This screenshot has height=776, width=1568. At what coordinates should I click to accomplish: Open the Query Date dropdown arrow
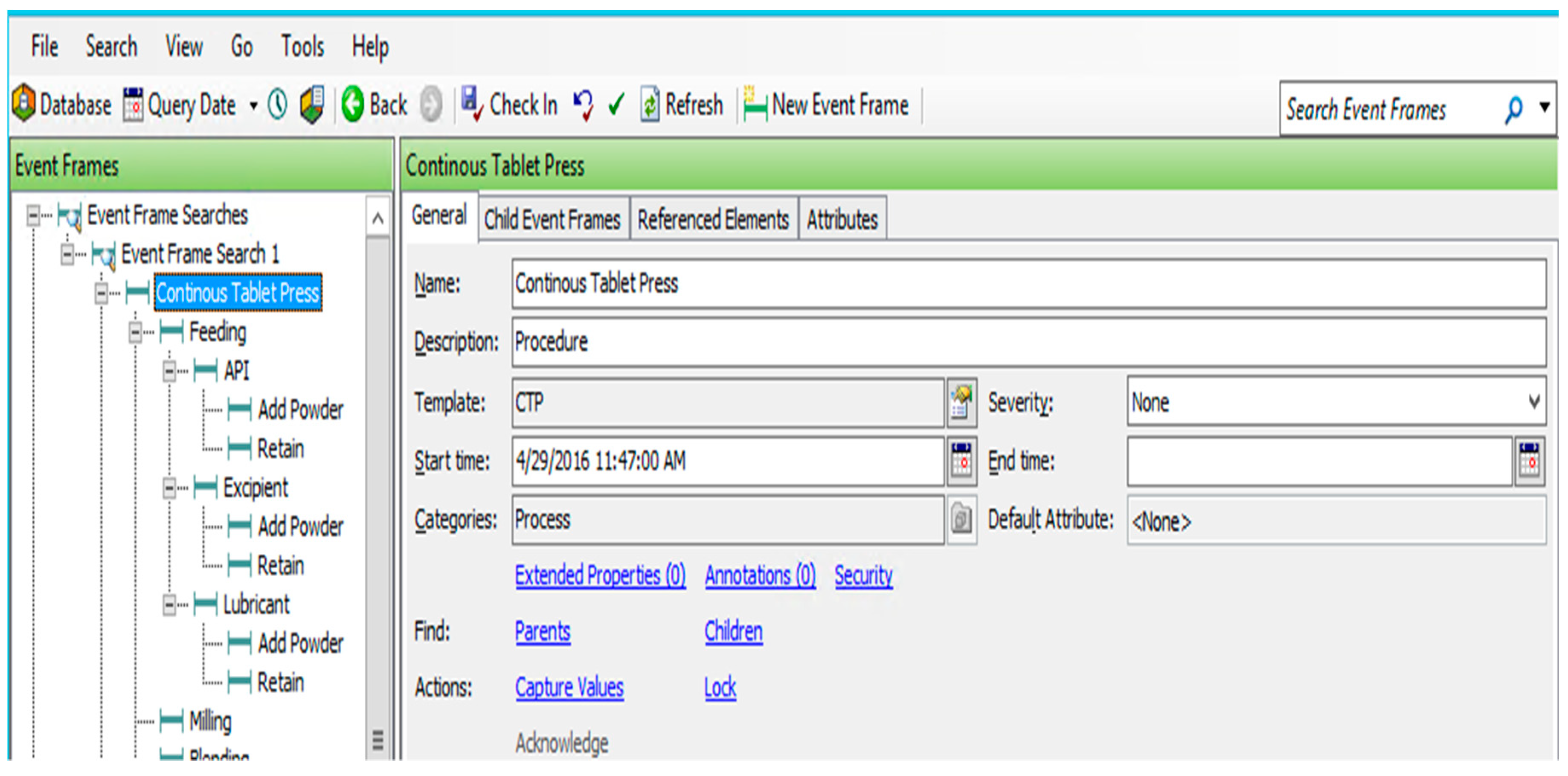tap(254, 106)
